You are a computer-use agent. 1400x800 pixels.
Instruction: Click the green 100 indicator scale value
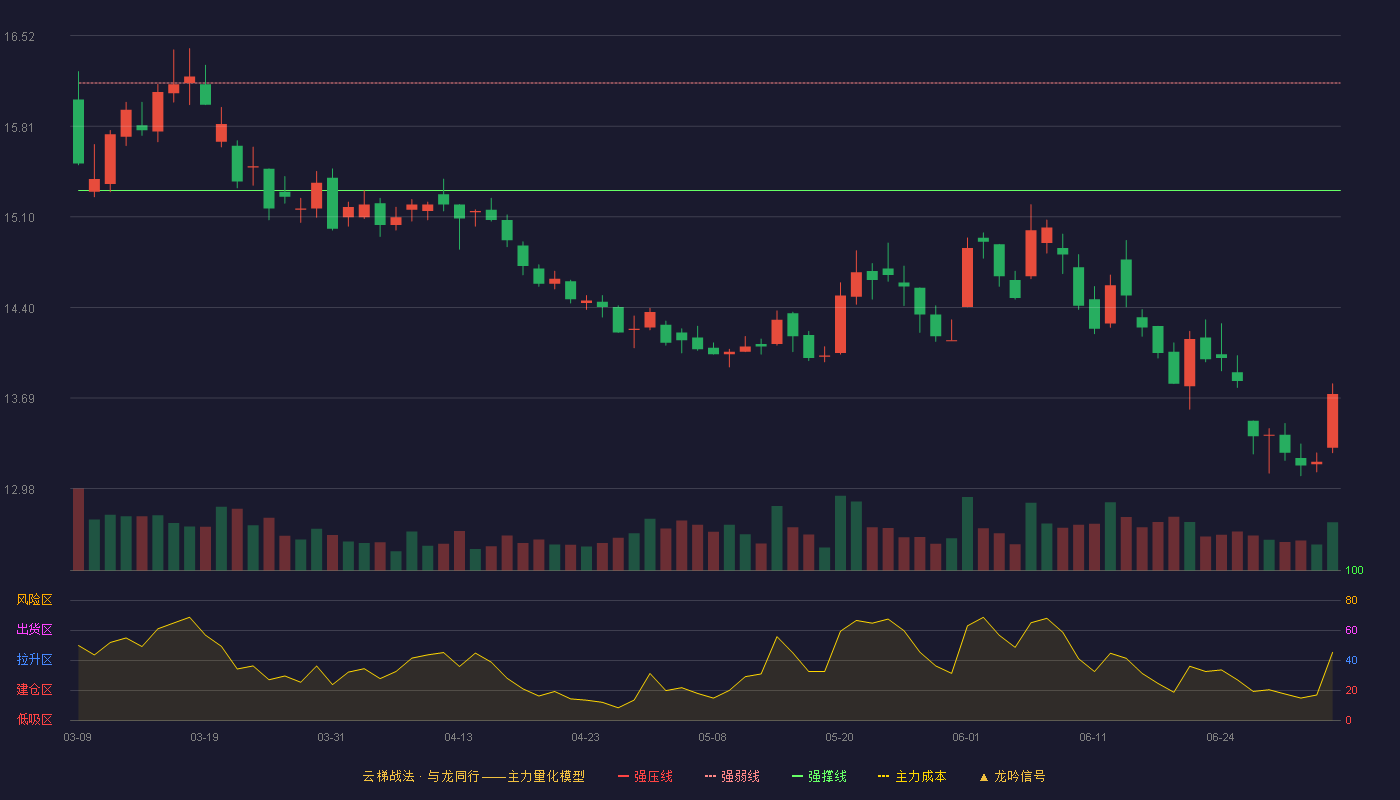pyautogui.click(x=1354, y=571)
